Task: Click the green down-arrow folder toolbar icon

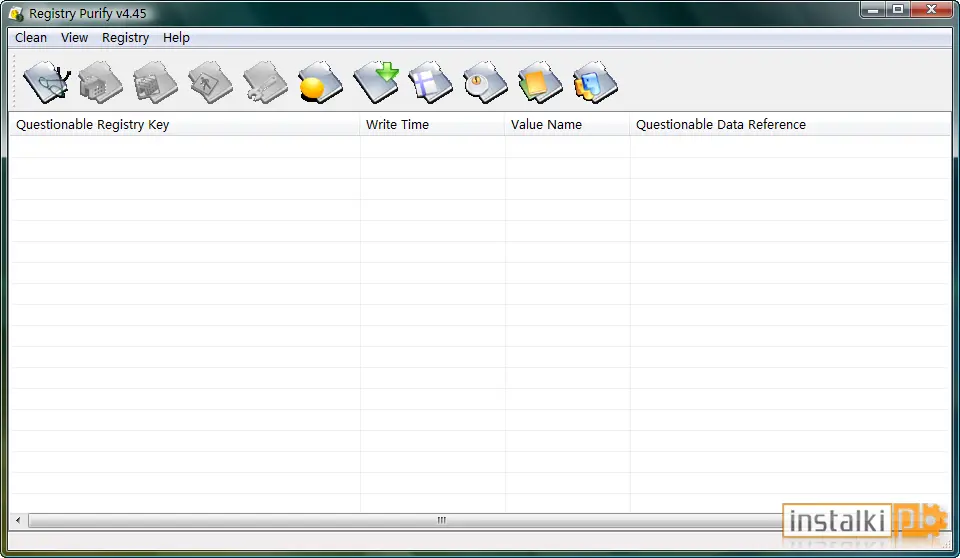Action: (376, 82)
